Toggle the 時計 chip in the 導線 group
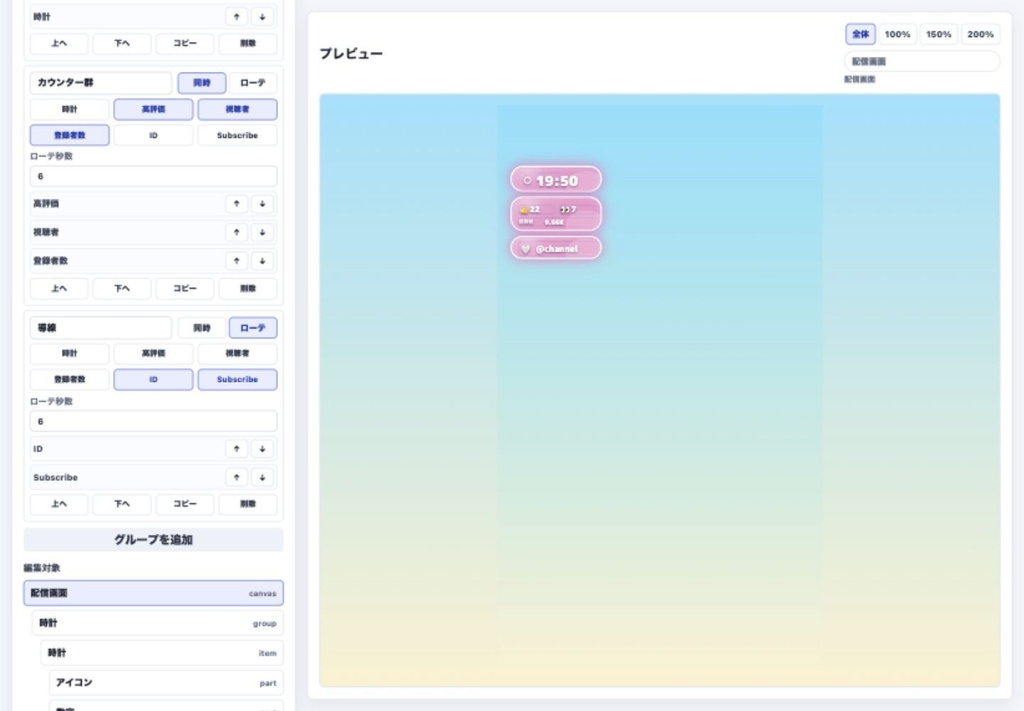The image size is (1024, 711). click(69, 353)
